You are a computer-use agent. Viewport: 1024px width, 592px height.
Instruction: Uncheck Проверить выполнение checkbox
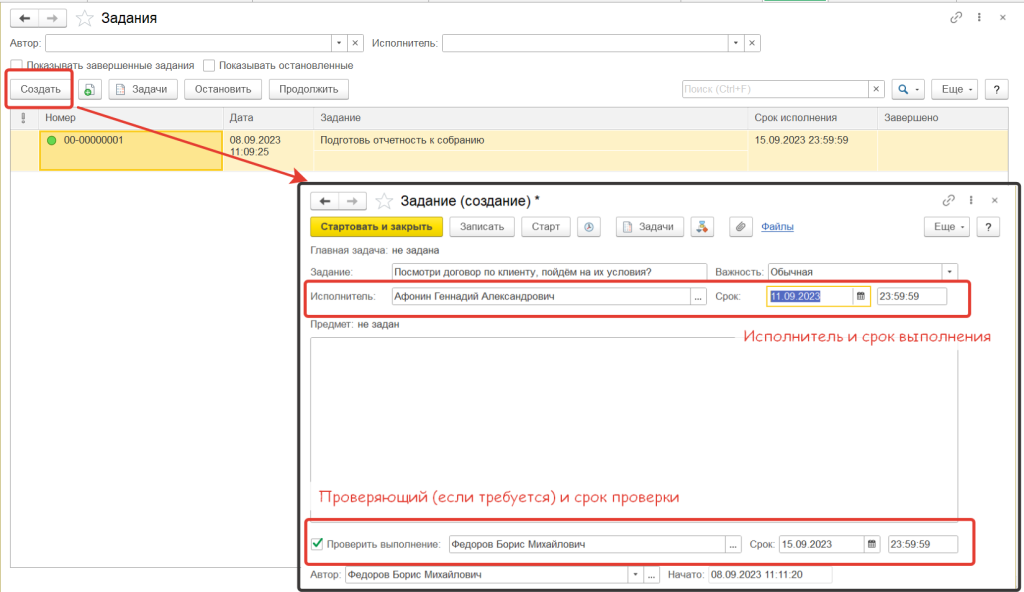pos(318,545)
